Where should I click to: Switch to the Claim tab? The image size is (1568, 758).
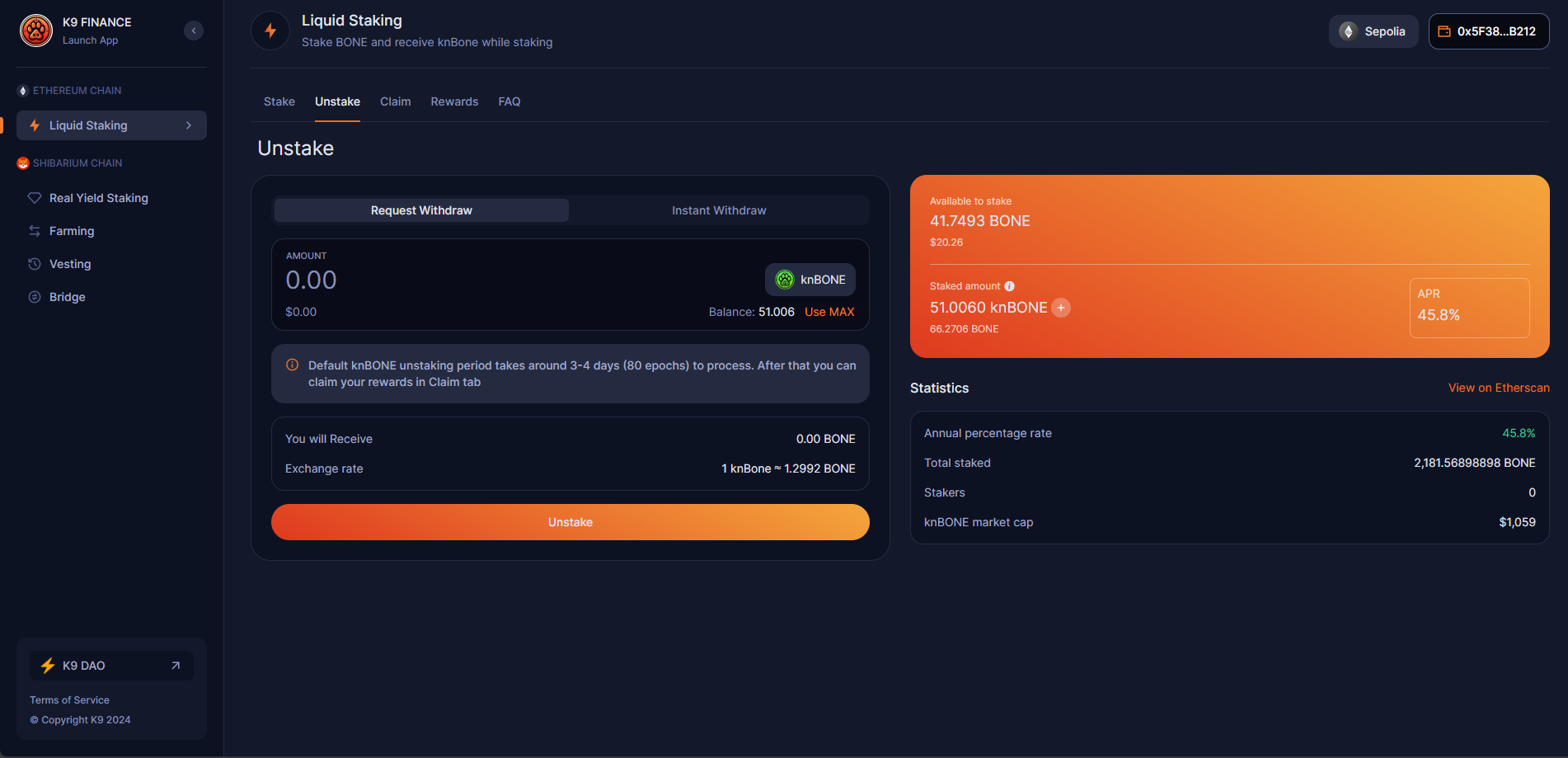click(x=395, y=101)
